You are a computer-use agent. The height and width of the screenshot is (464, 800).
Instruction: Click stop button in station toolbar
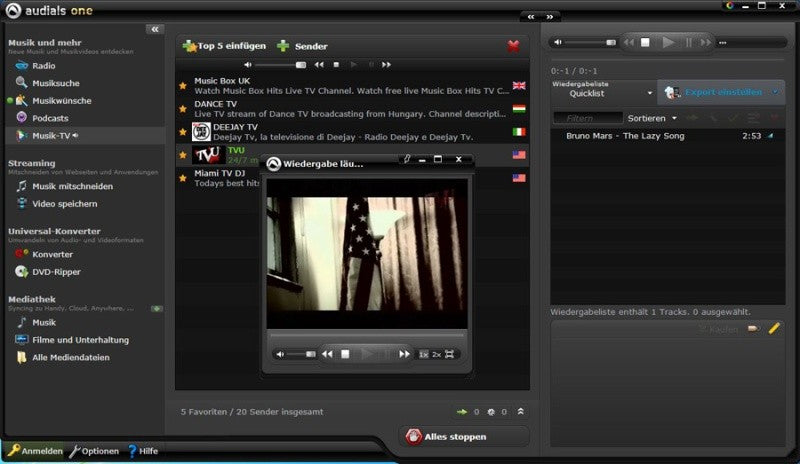(x=336, y=65)
